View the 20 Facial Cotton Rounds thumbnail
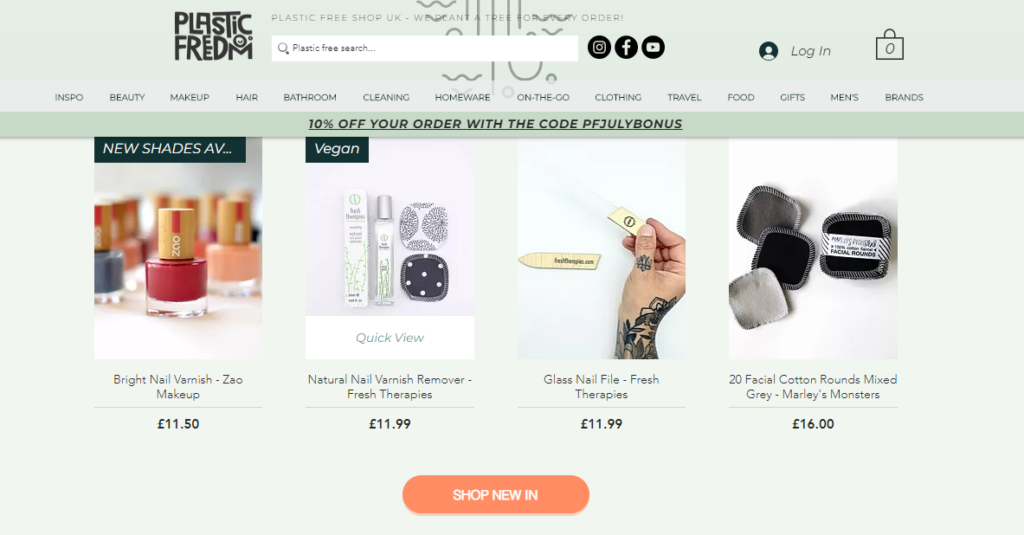The height and width of the screenshot is (535, 1024). click(813, 248)
